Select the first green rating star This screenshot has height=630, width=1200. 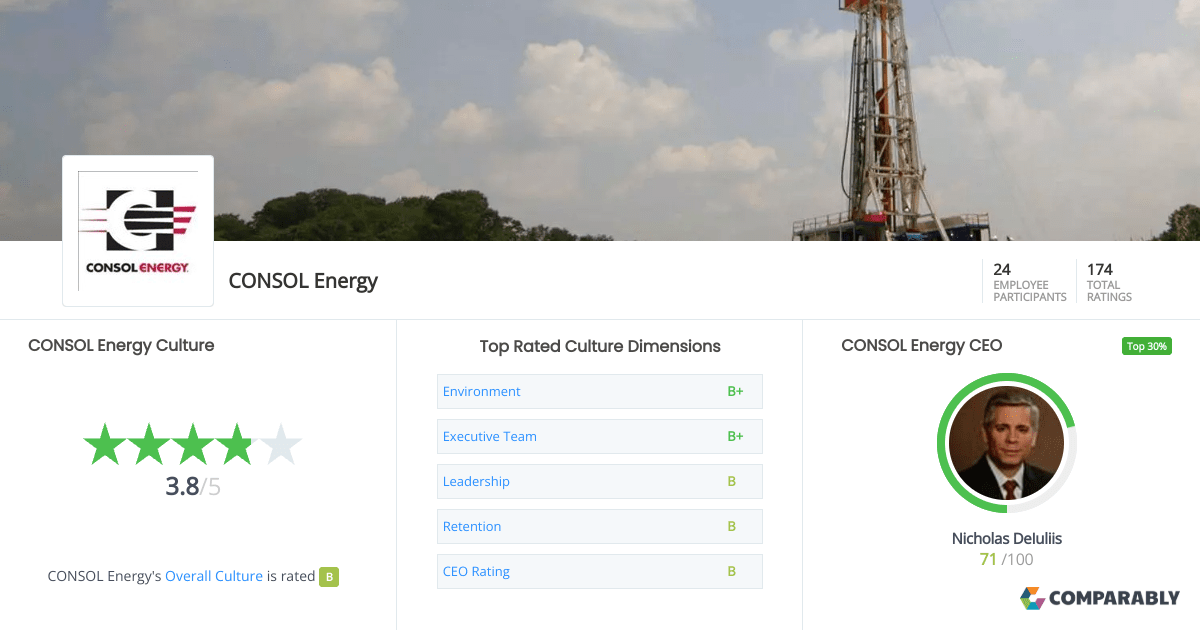(107, 444)
